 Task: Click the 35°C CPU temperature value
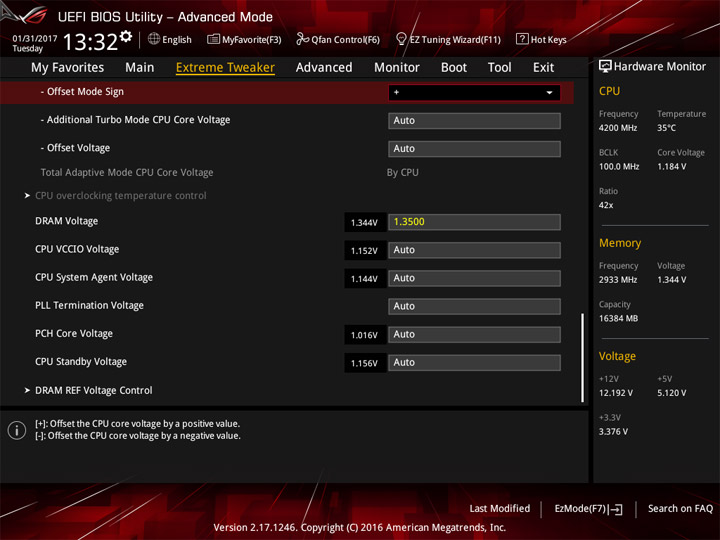pyautogui.click(x=666, y=128)
